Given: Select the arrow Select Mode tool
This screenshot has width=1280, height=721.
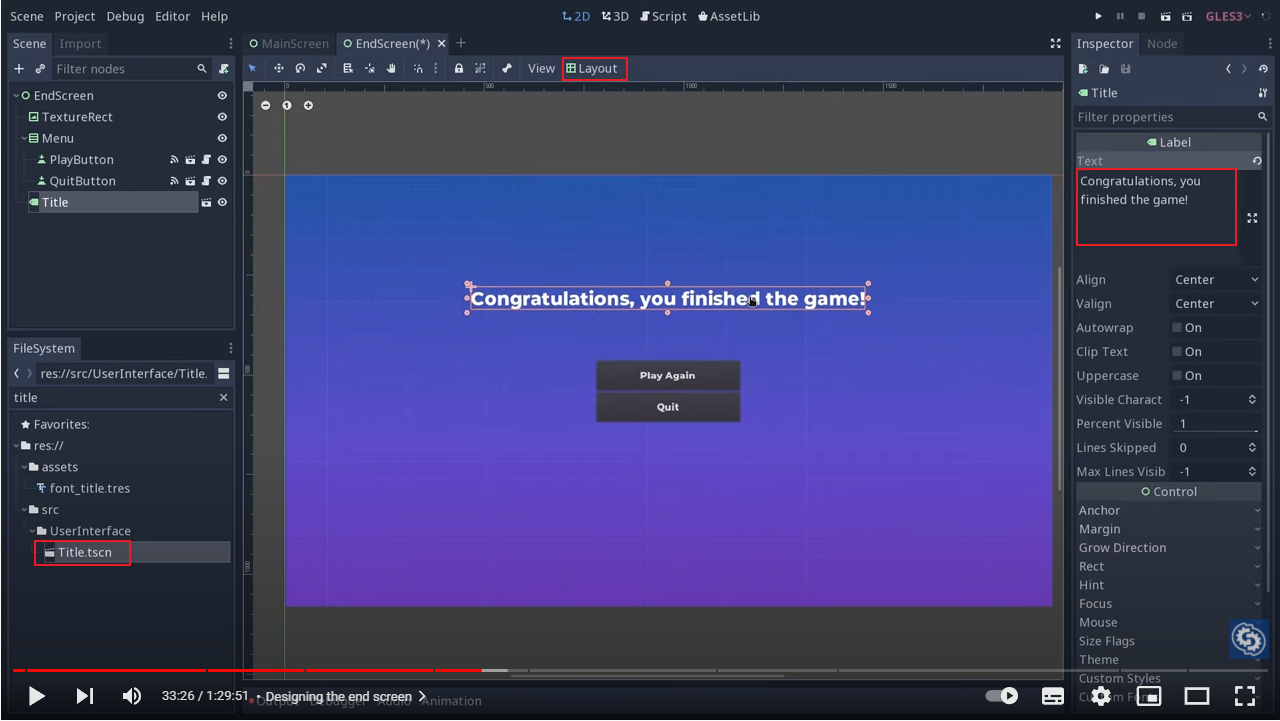Looking at the screenshot, I should [252, 68].
